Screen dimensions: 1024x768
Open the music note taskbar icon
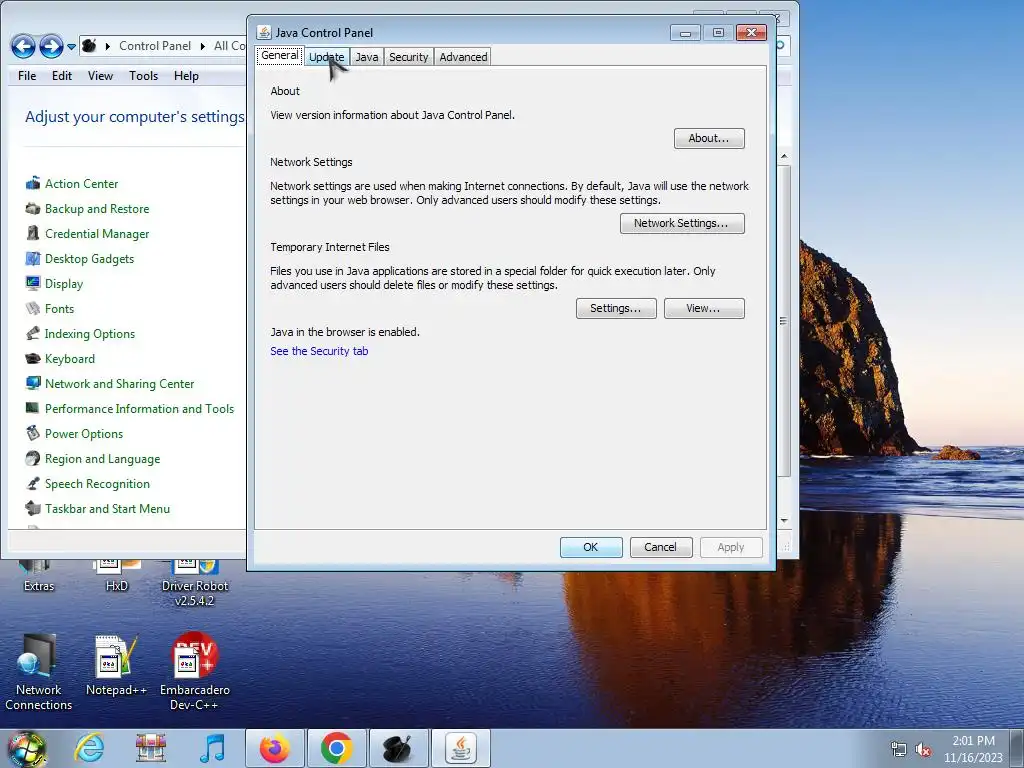212,748
